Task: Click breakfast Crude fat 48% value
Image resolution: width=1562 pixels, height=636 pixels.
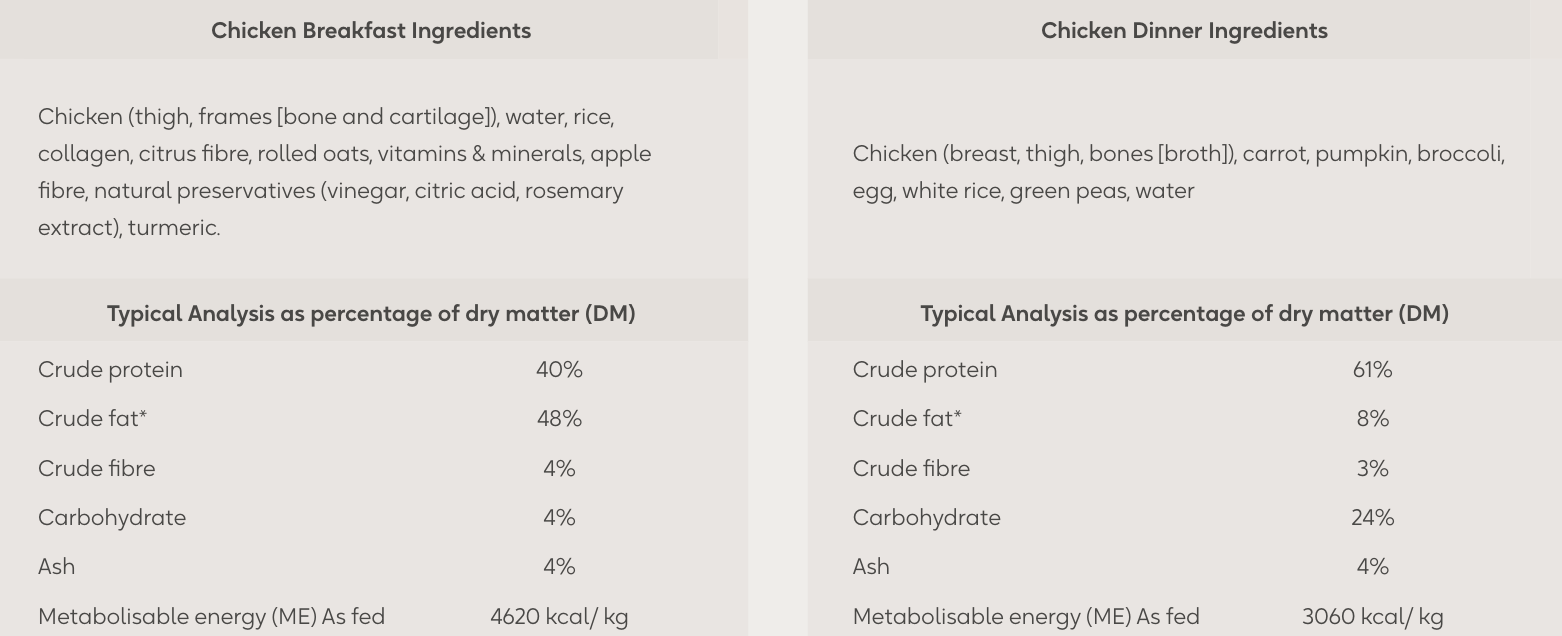Action: point(559,419)
